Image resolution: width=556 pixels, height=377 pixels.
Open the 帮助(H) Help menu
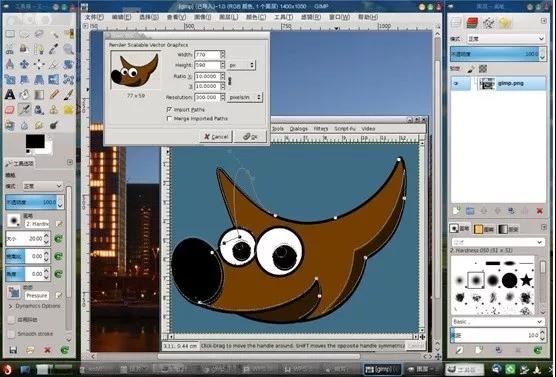coord(368,17)
